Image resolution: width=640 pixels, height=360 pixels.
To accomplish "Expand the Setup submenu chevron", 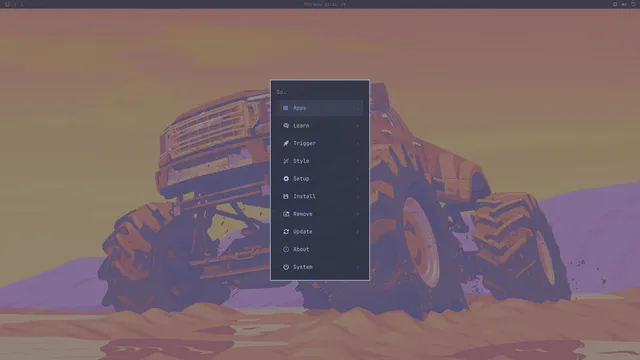I will tap(358, 179).
